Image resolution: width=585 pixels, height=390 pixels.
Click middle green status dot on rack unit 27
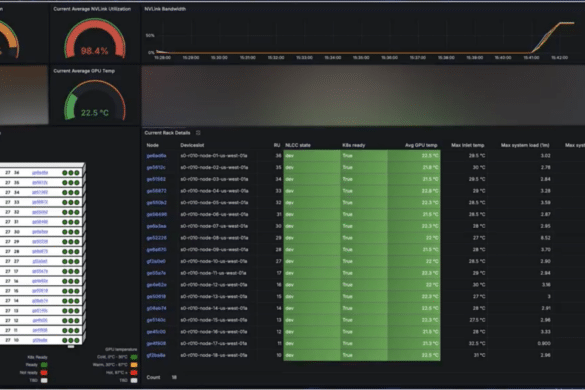(x=71, y=261)
